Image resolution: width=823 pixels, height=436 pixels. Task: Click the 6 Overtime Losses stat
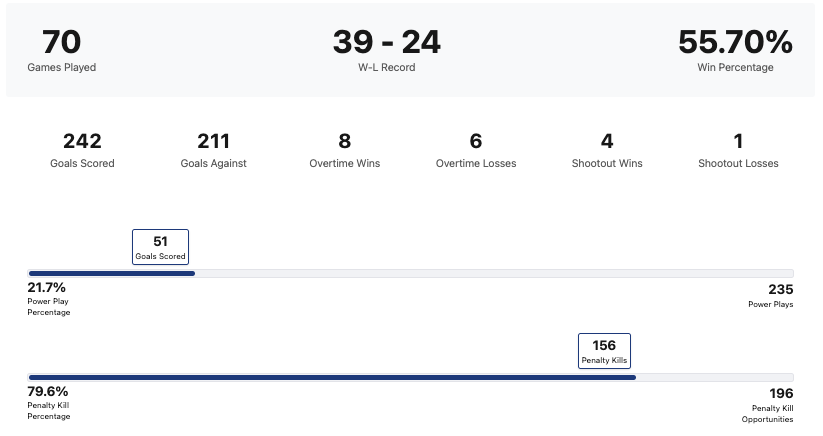coord(476,149)
